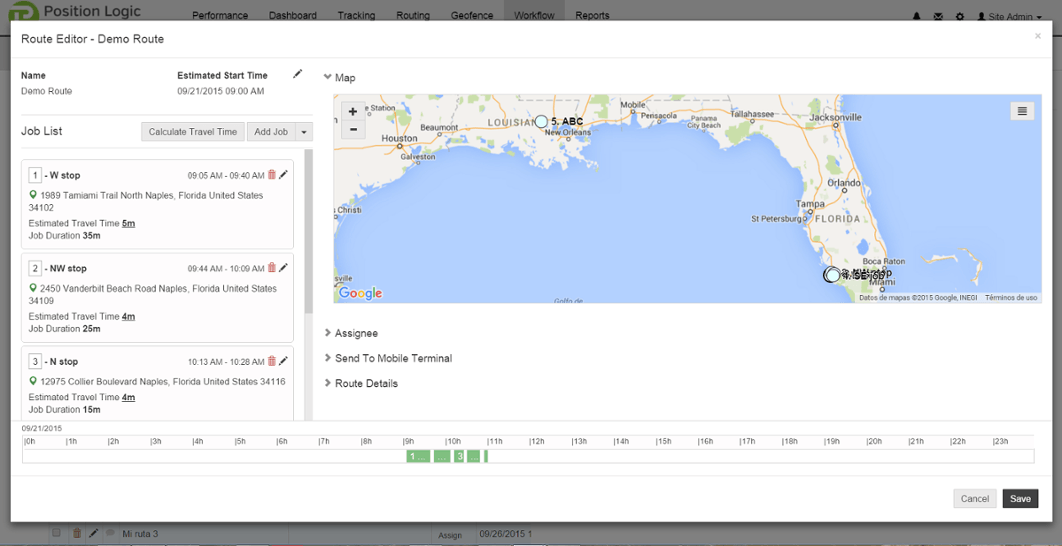Edit the N stop job
The image size is (1062, 546).
pyautogui.click(x=283, y=361)
